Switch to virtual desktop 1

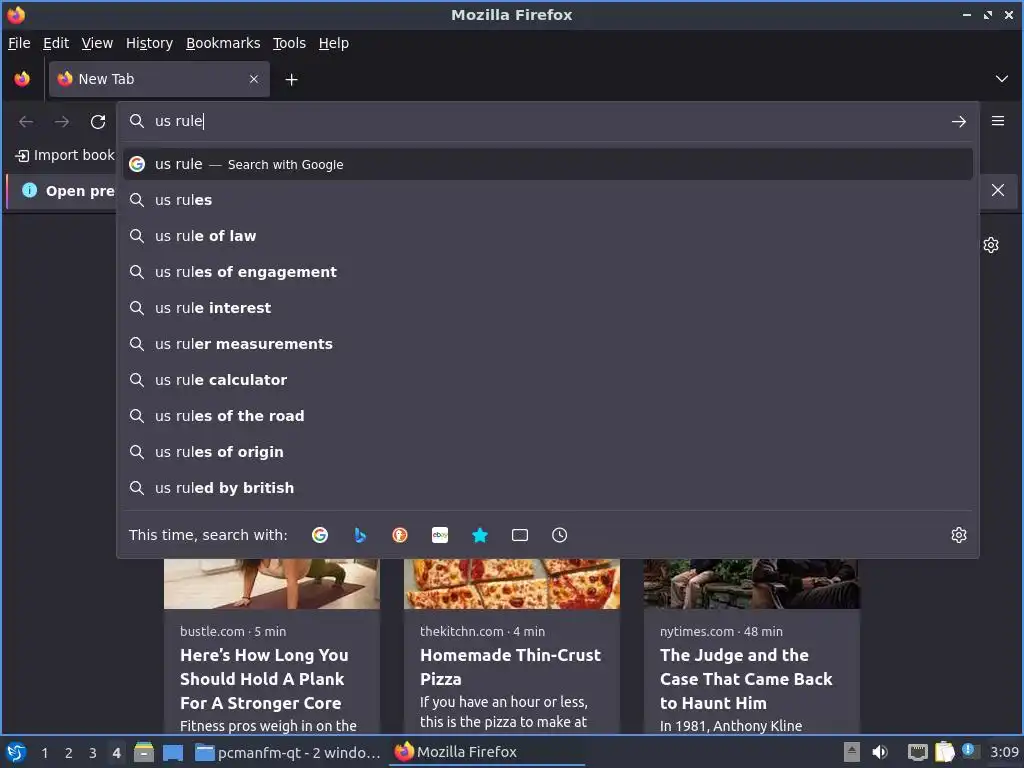click(x=44, y=753)
